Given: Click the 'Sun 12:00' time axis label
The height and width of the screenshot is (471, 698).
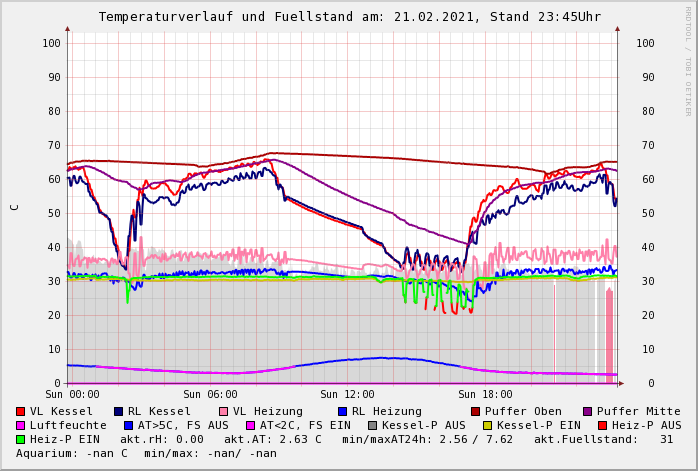Looking at the screenshot, I should tap(347, 395).
